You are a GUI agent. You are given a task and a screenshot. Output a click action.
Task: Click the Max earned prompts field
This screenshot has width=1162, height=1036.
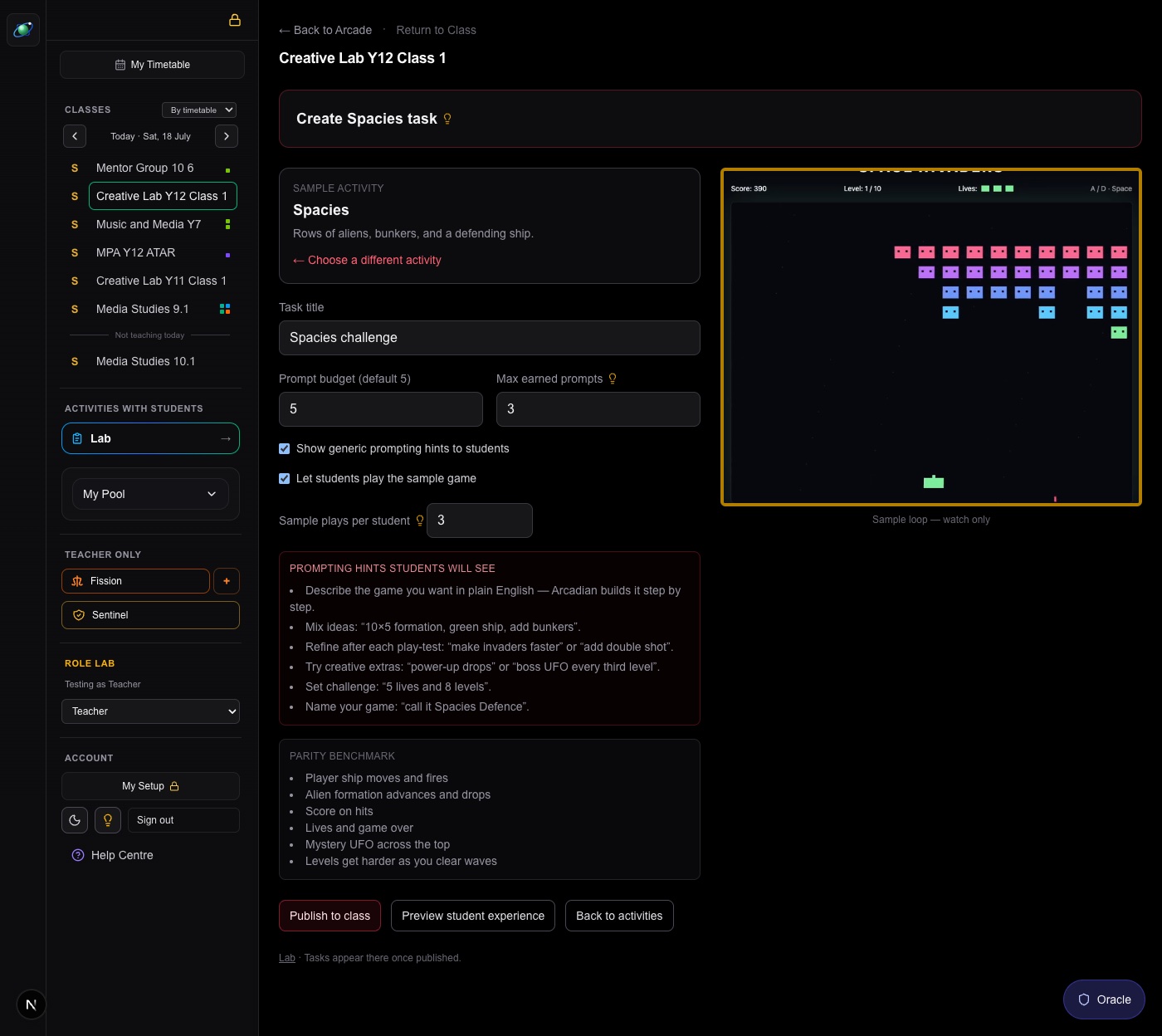pos(598,409)
